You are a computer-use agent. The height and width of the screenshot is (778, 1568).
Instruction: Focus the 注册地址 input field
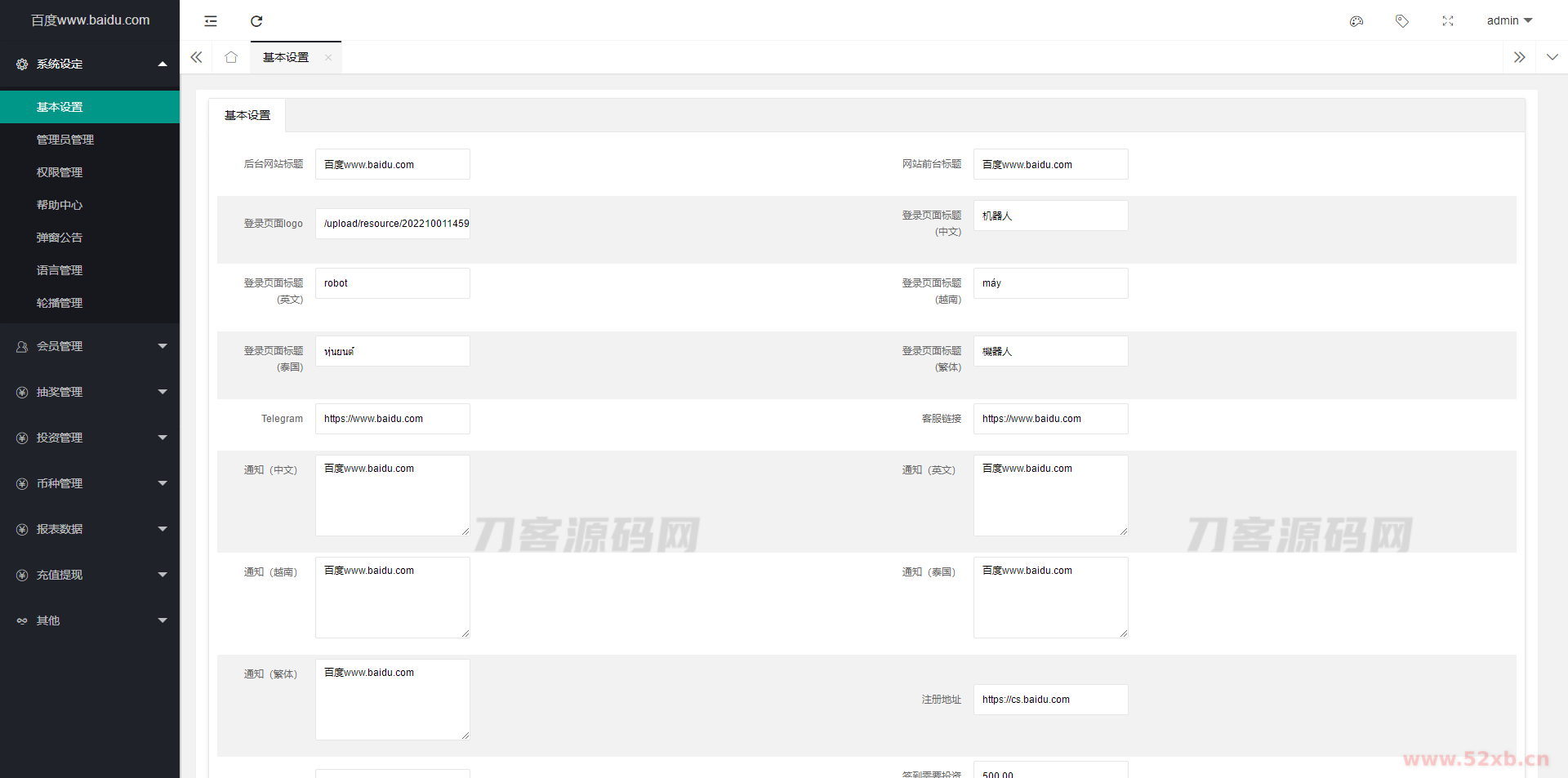(1050, 700)
